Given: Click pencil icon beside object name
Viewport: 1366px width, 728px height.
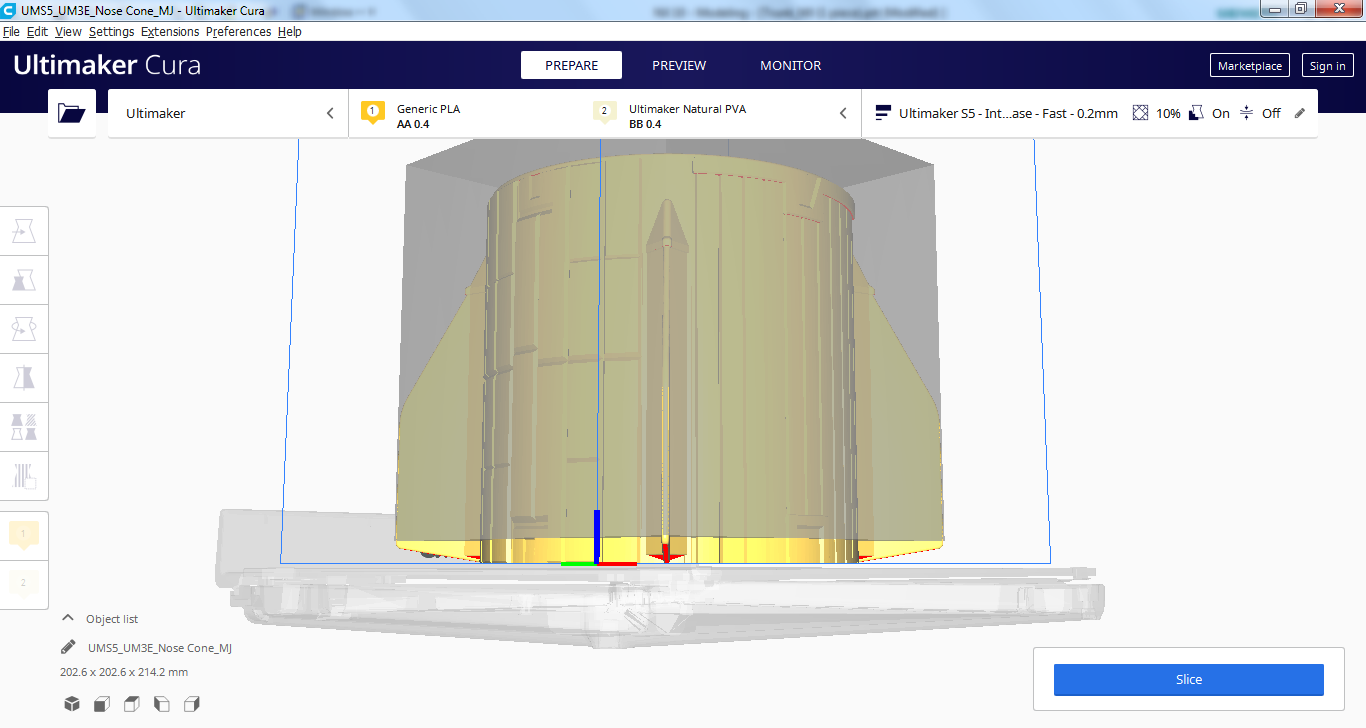Looking at the screenshot, I should click(x=68, y=648).
